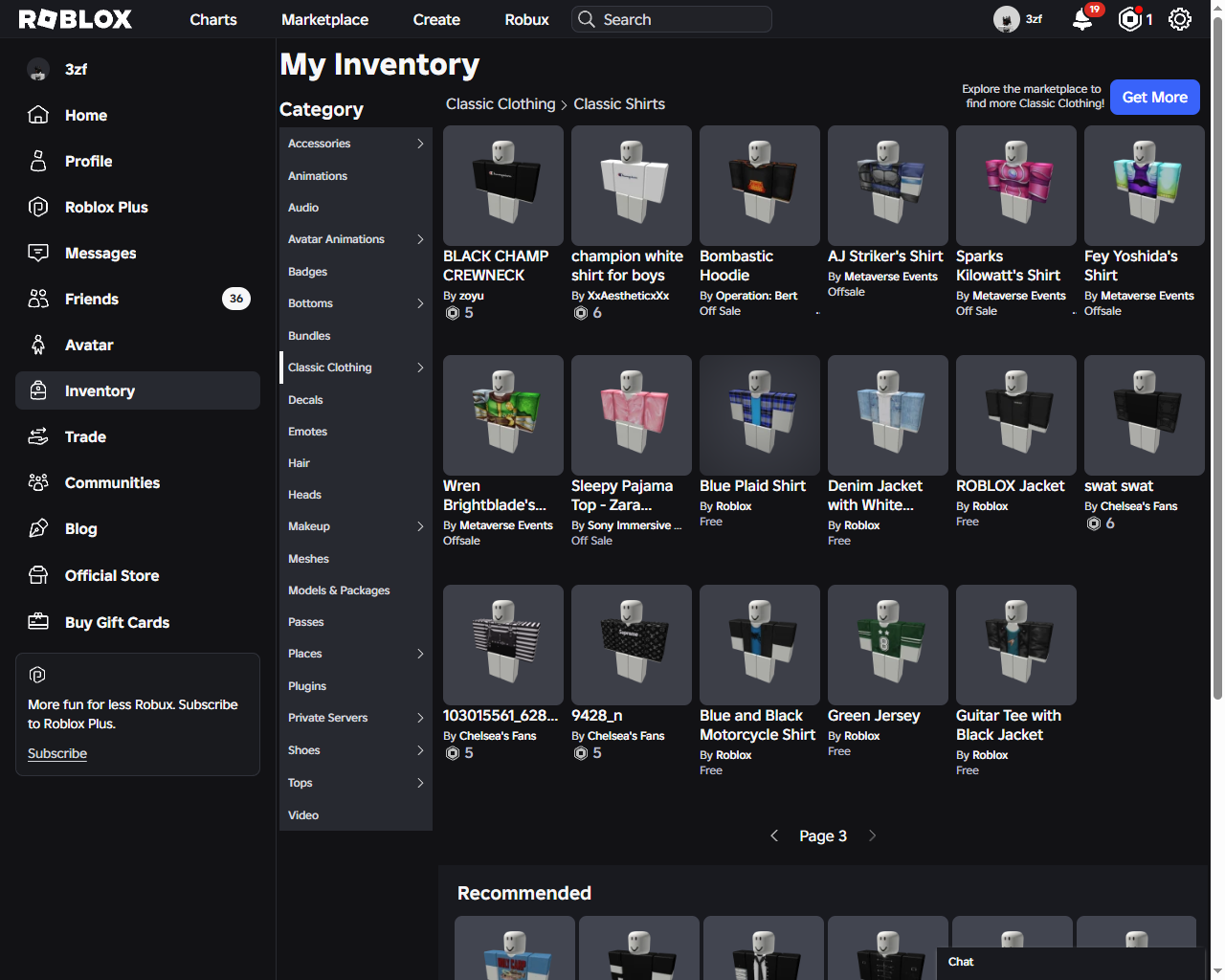Expand the Makeup category
The image size is (1225, 980).
click(420, 526)
